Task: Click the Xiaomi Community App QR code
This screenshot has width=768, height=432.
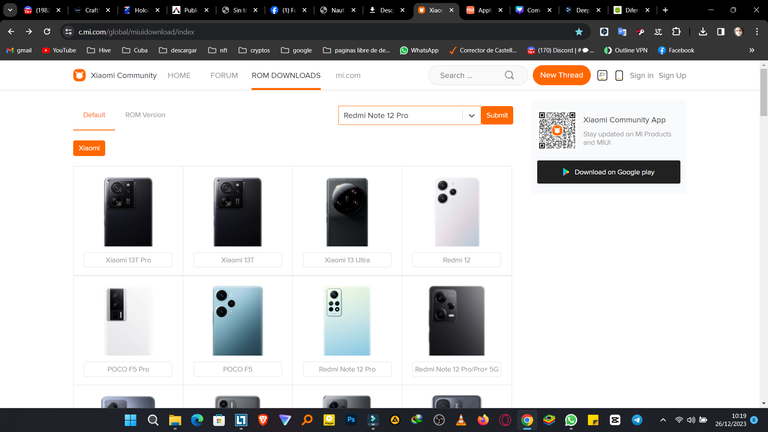Action: pyautogui.click(x=557, y=130)
